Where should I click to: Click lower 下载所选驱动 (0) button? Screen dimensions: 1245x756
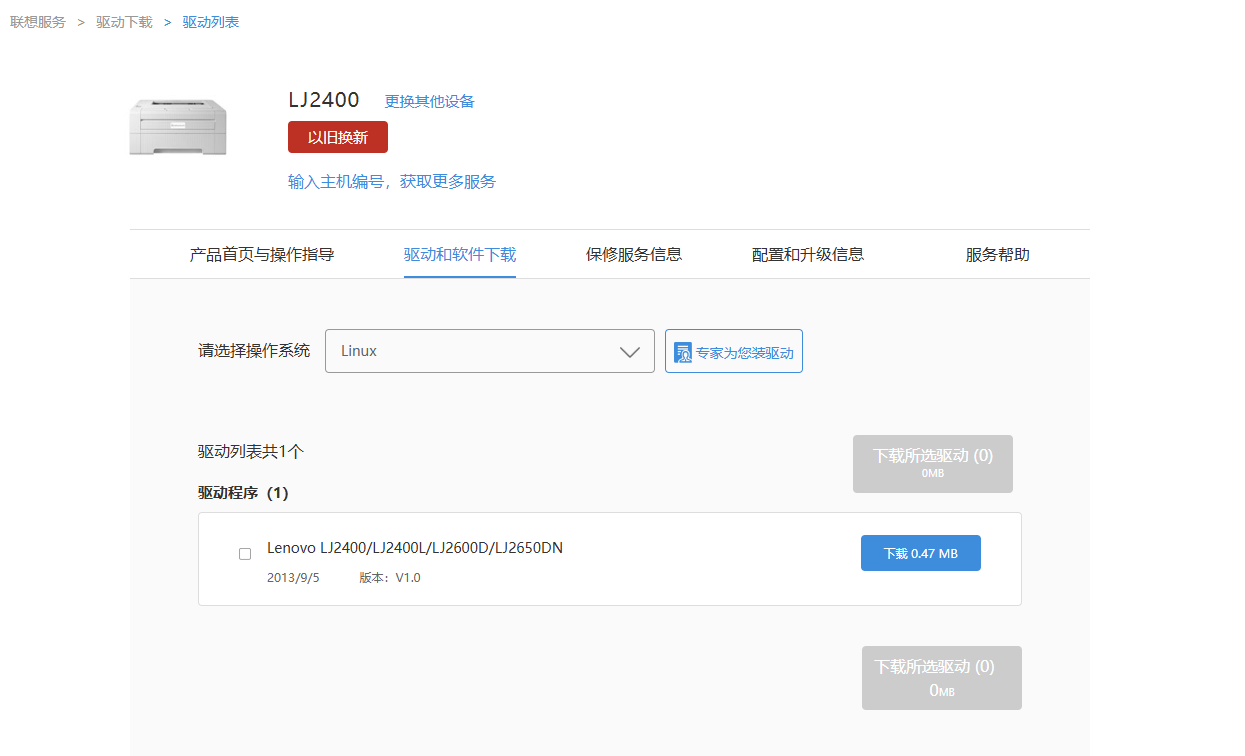(x=942, y=678)
